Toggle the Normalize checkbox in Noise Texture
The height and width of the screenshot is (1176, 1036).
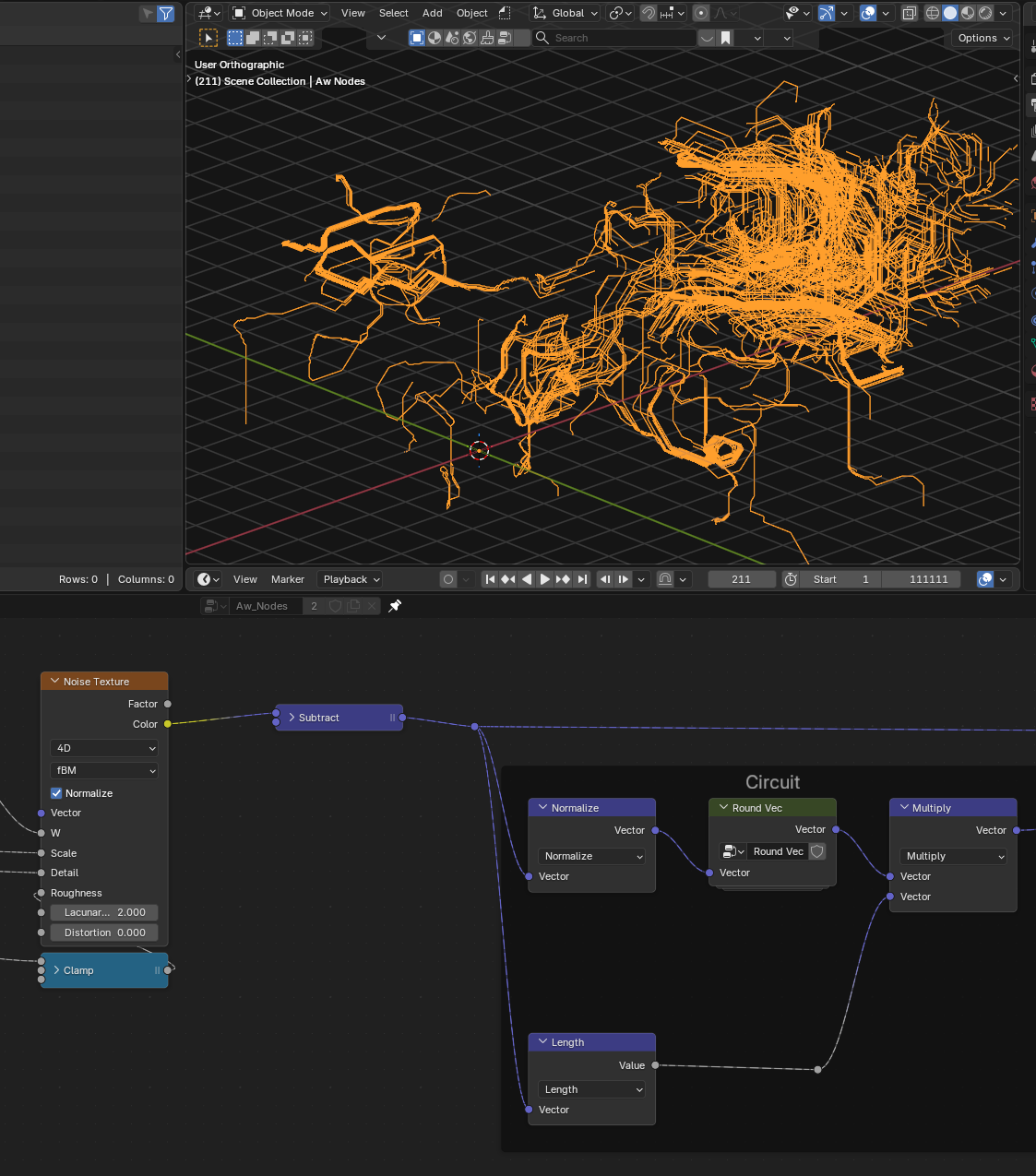coord(56,793)
